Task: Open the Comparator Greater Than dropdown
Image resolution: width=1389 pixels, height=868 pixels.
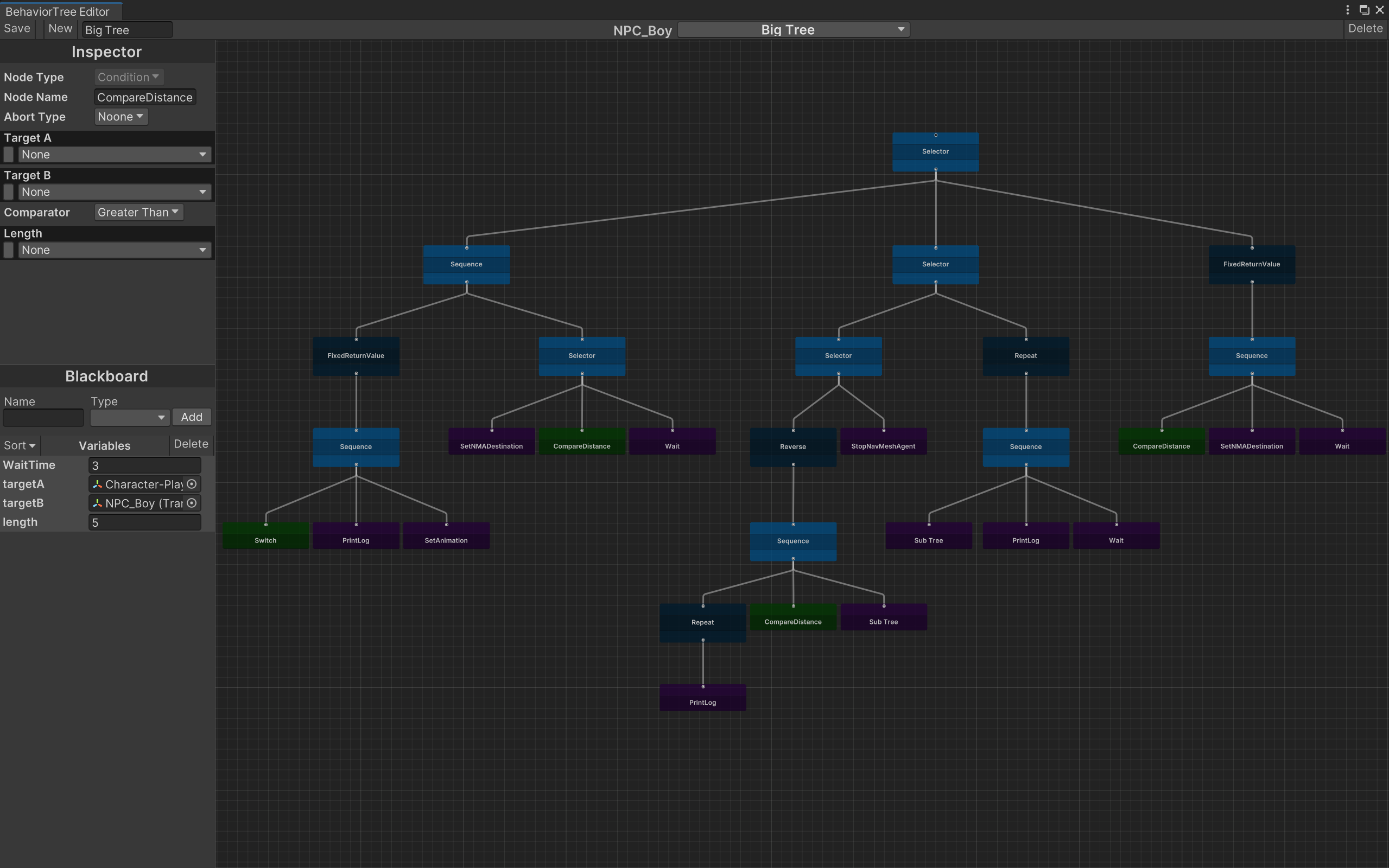Action: coord(138,213)
